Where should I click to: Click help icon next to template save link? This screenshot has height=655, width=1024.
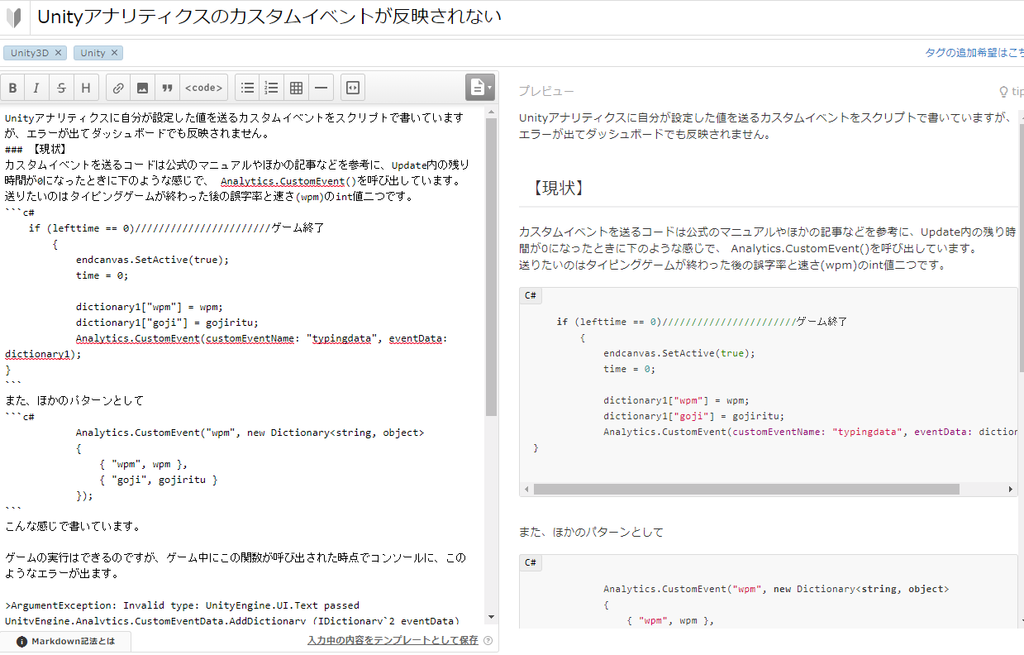click(488, 641)
